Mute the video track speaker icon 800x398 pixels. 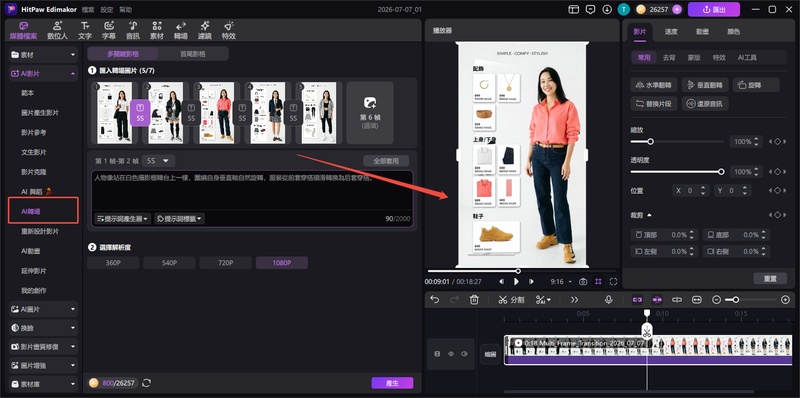click(464, 354)
